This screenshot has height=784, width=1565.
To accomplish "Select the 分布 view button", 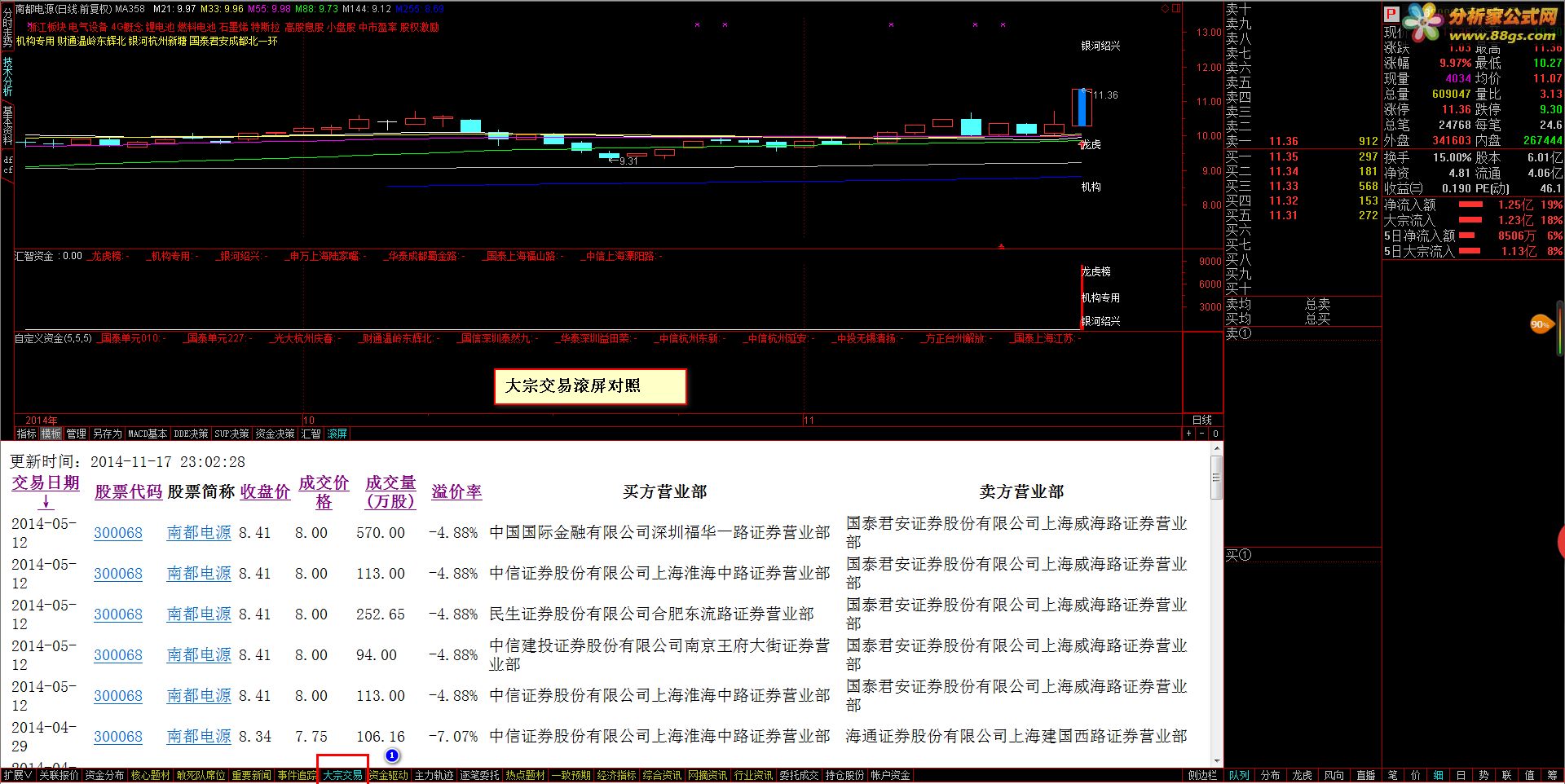I will [1271, 775].
